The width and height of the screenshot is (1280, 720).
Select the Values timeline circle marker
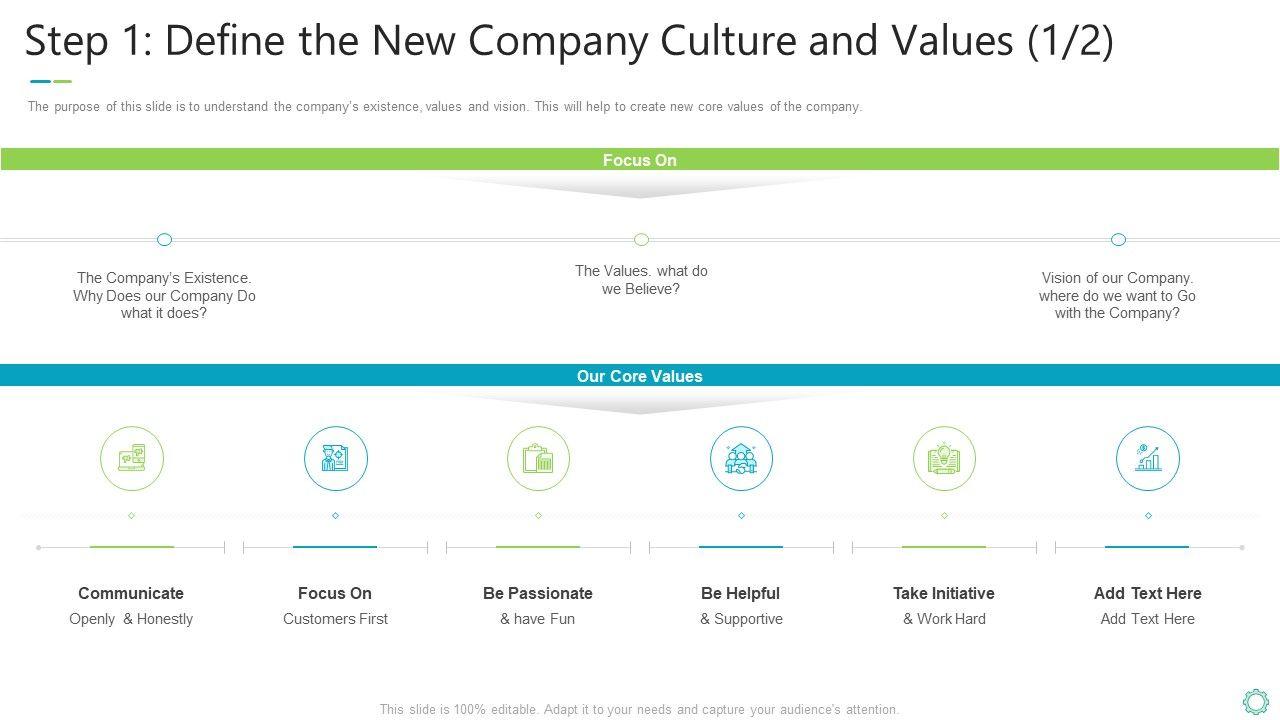641,239
